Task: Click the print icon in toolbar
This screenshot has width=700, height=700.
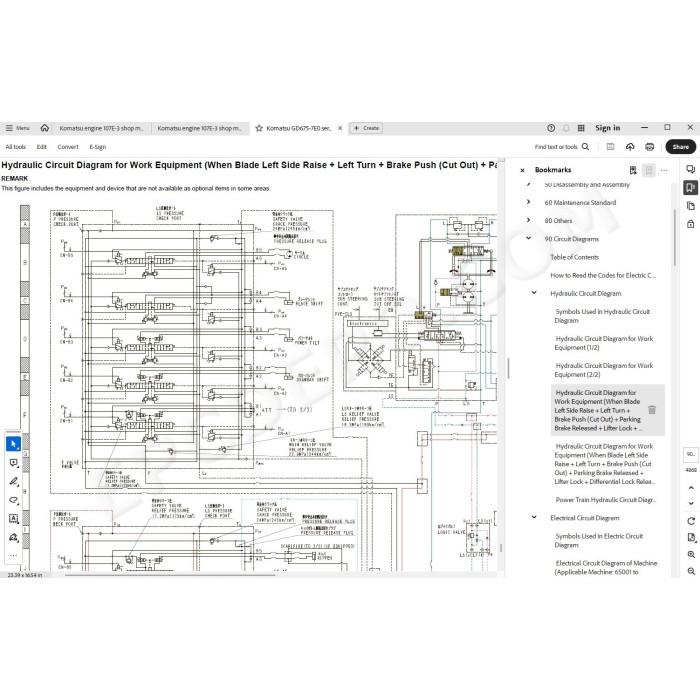Action: point(650,146)
